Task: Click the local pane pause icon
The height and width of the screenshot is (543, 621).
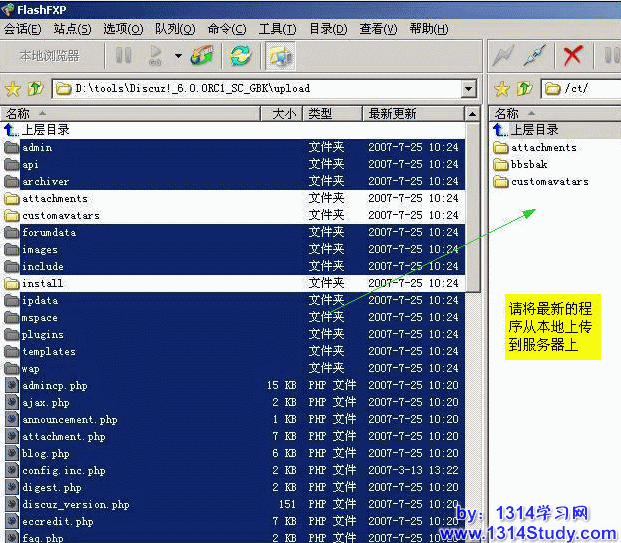Action: pos(124,56)
